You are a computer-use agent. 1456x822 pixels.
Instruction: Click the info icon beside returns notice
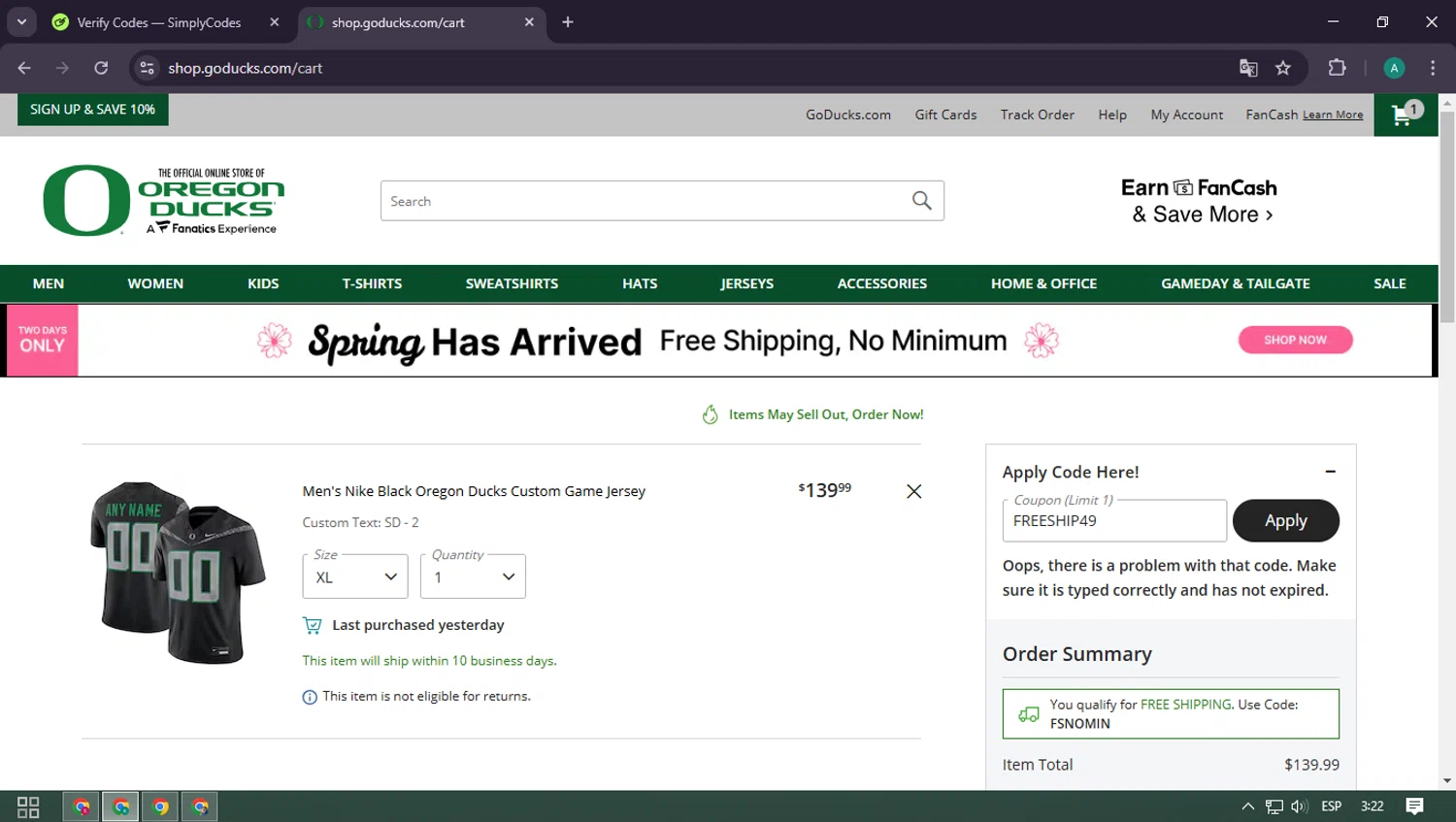[310, 697]
